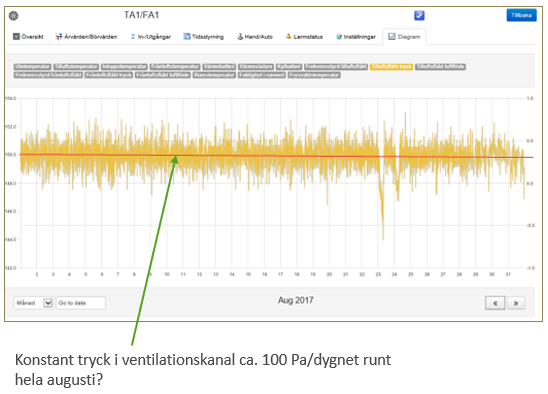548x394 pixels.
Task: Toggle Tilluftsfläkt luftflöde series tag
Action: [x=440, y=66]
